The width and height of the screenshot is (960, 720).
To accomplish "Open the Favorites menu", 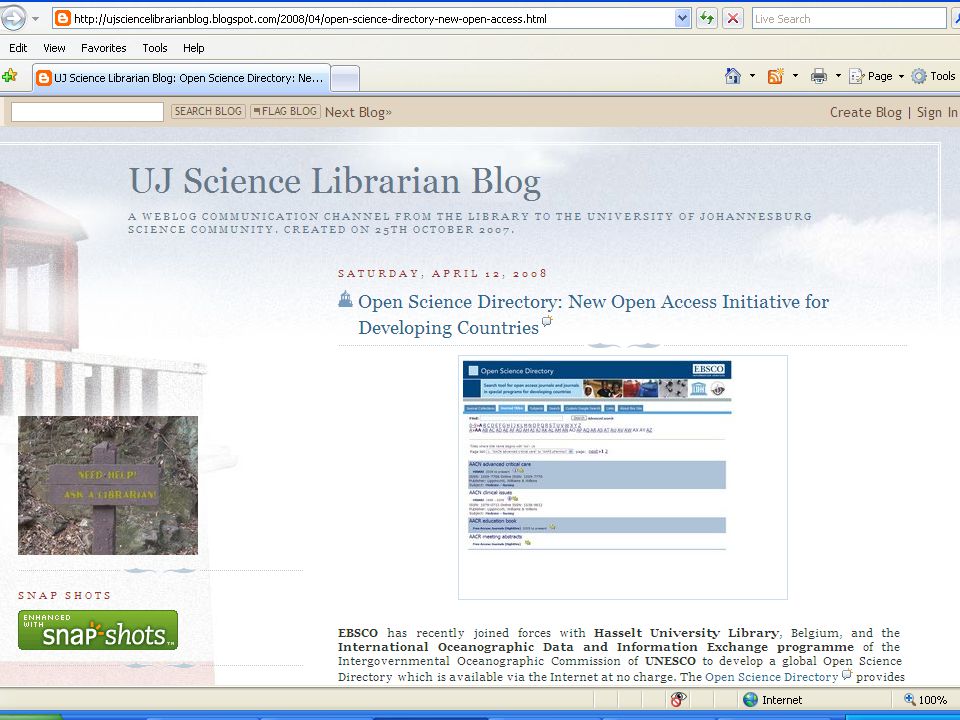I will click(x=103, y=48).
